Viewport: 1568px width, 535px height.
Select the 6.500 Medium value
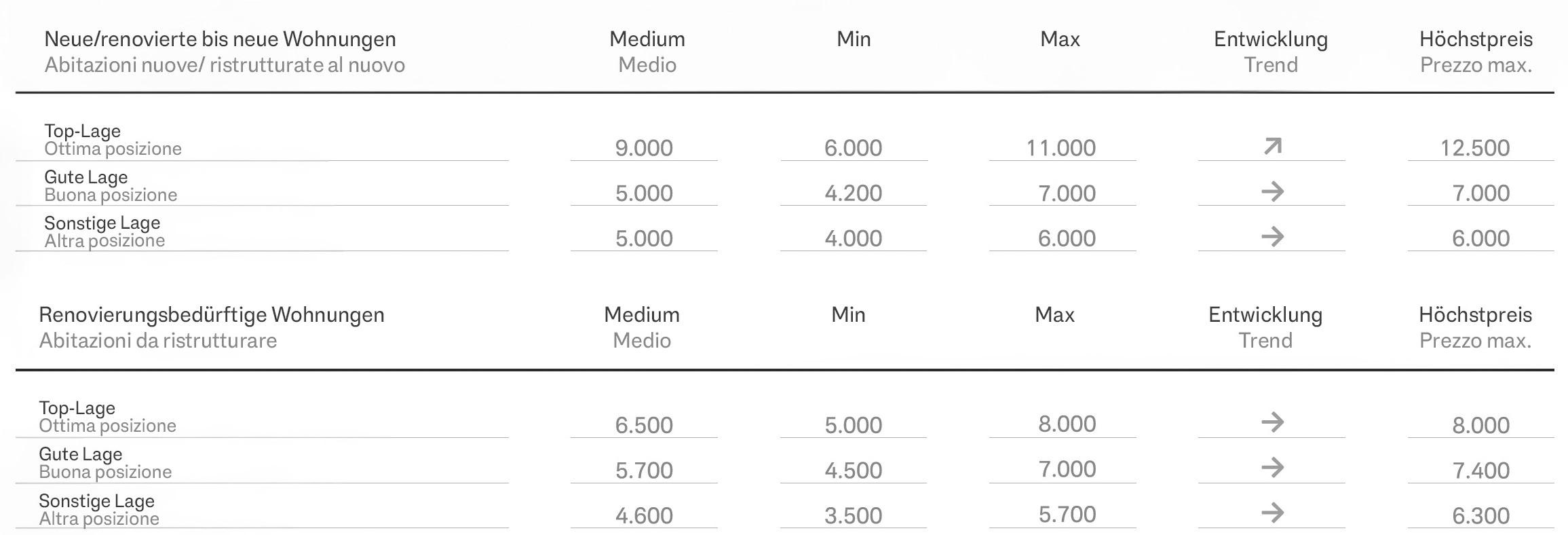coord(644,426)
